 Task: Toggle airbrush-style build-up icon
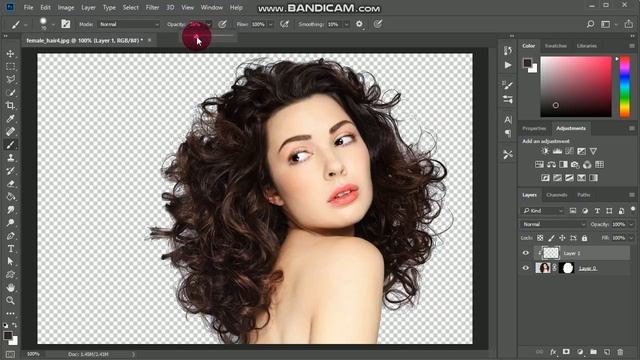click(284, 24)
